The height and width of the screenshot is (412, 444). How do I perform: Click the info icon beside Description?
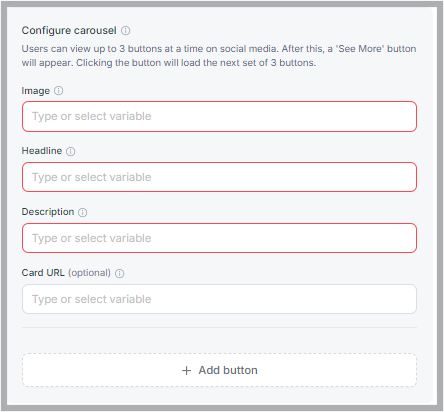pos(82,212)
